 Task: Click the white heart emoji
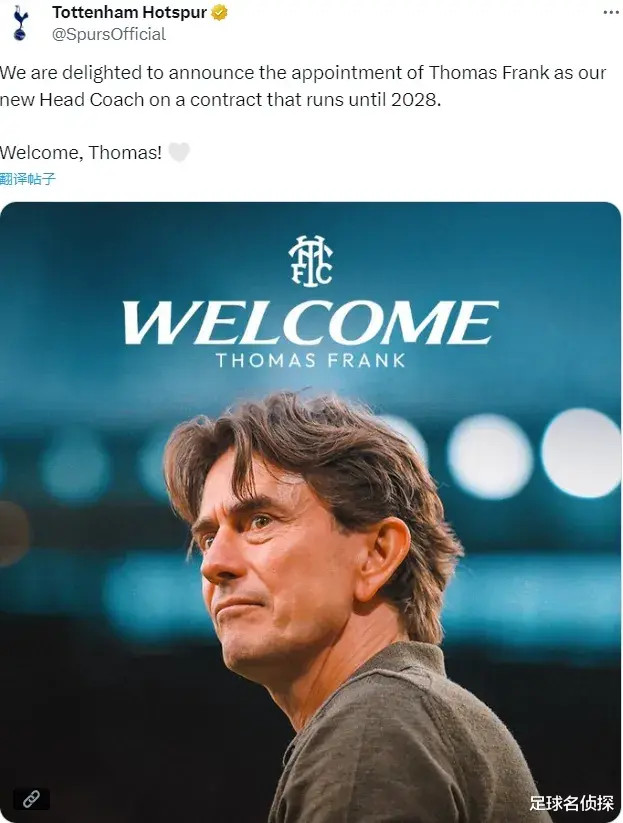[178, 153]
